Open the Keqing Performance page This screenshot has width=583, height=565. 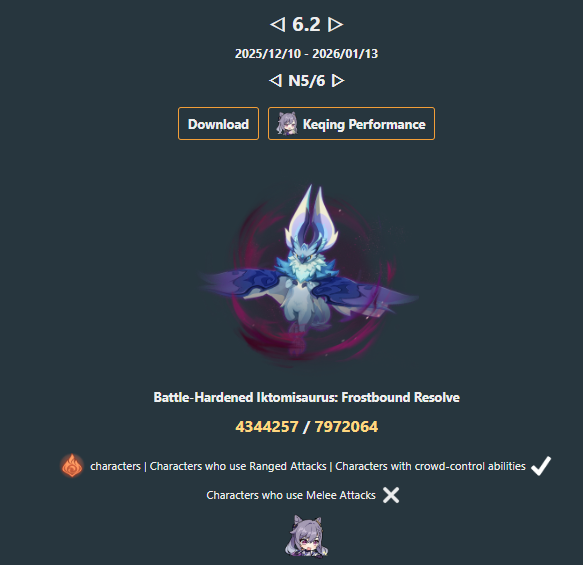[351, 124]
